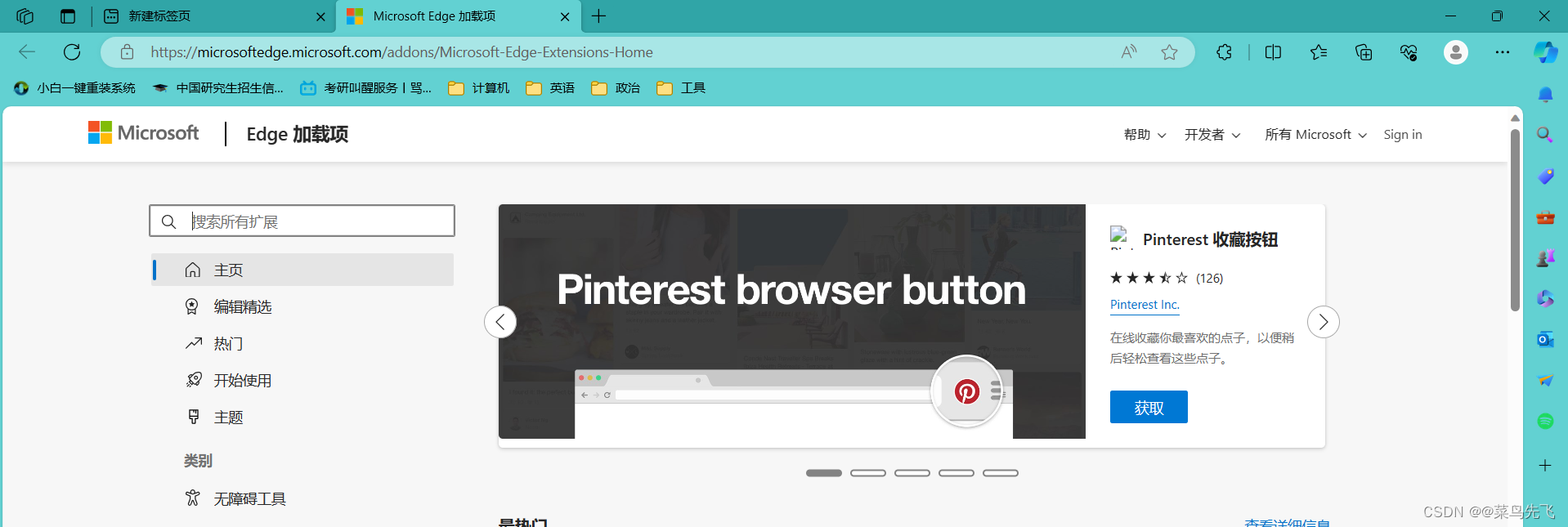Viewport: 1568px width, 527px height.
Task: Open the user profile avatar
Action: [1455, 52]
